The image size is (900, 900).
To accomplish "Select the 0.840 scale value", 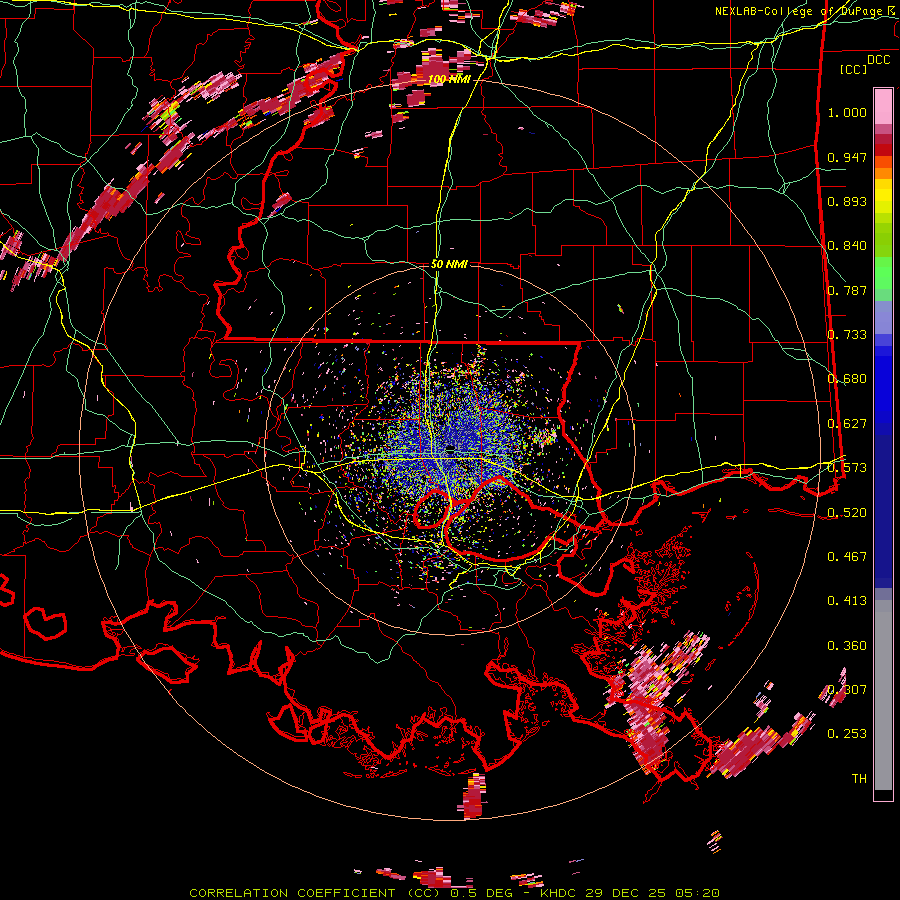I will point(847,246).
